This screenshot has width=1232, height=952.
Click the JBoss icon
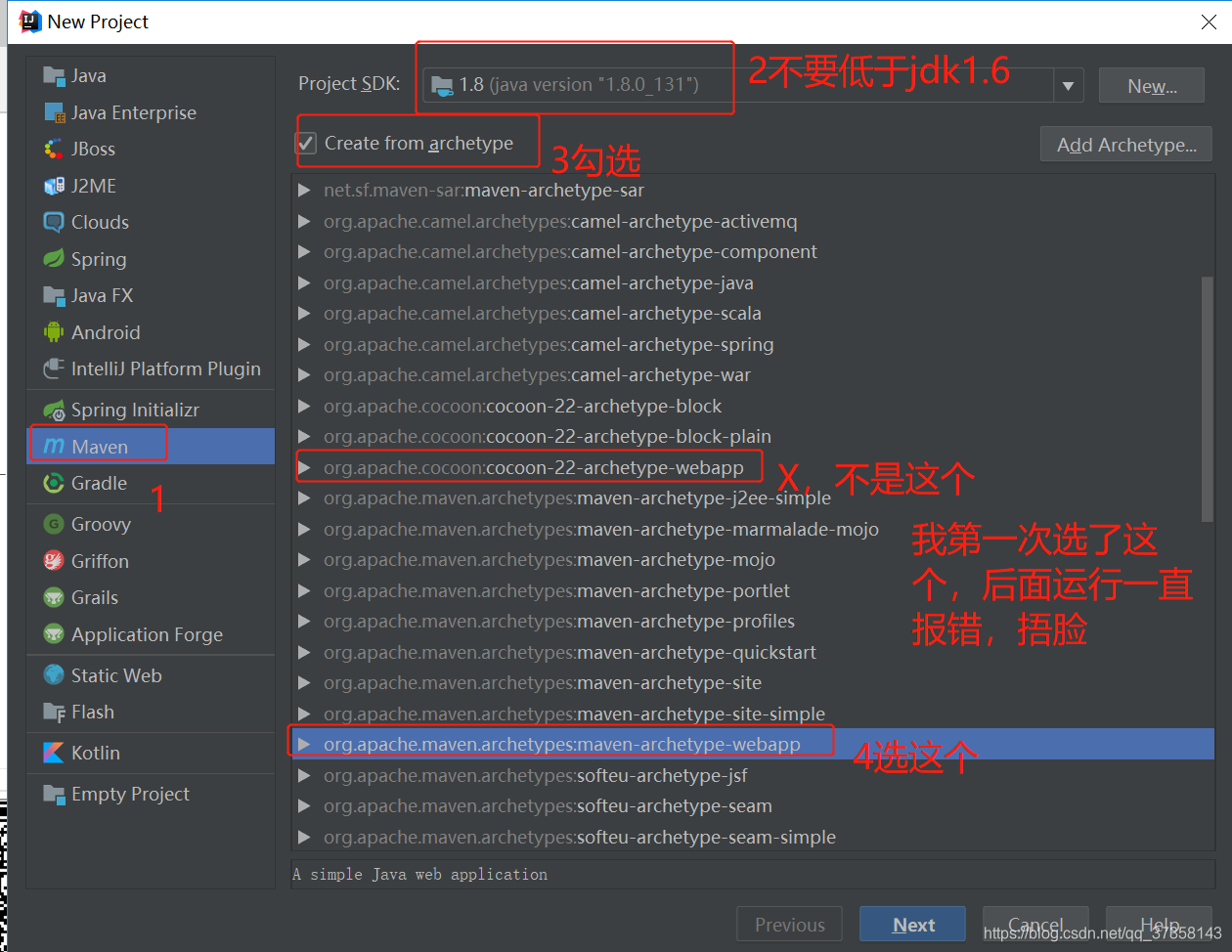click(x=54, y=149)
